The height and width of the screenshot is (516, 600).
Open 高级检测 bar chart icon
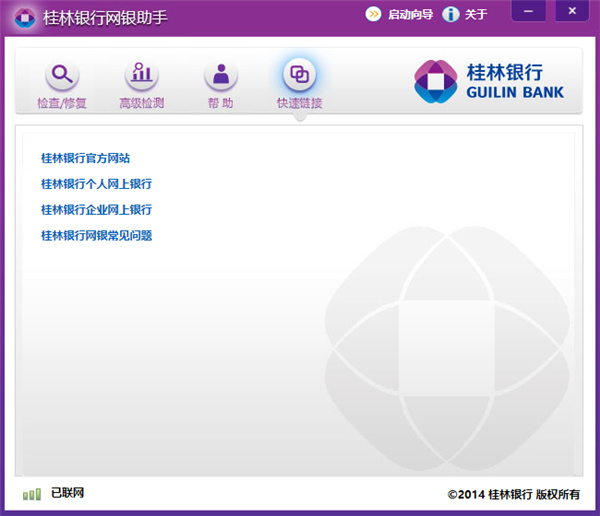click(x=142, y=74)
